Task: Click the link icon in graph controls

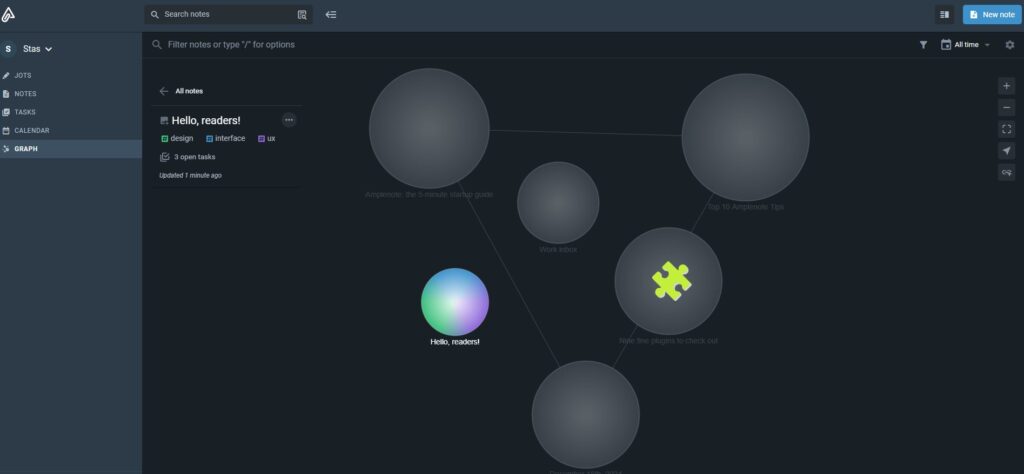Action: point(1007,173)
